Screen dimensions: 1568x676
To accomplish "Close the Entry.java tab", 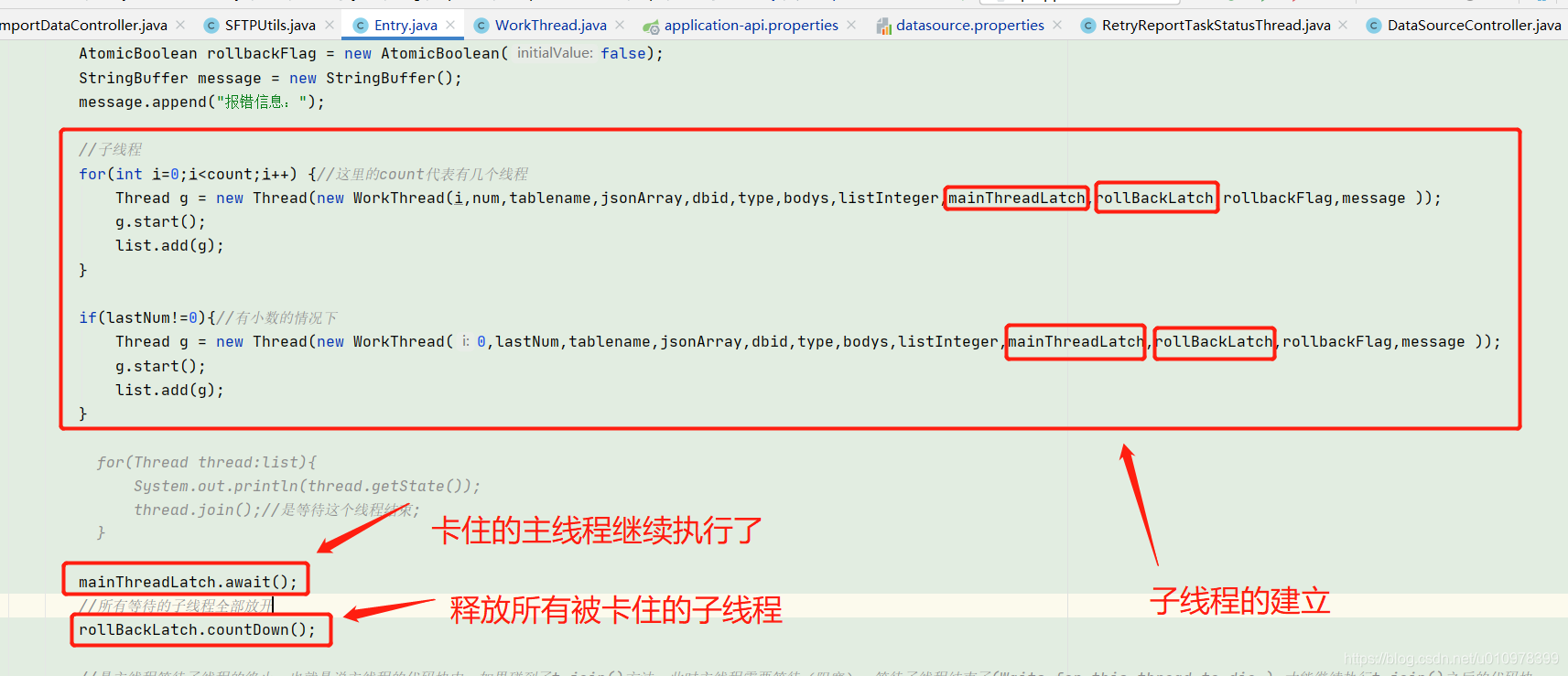I will click(x=450, y=26).
